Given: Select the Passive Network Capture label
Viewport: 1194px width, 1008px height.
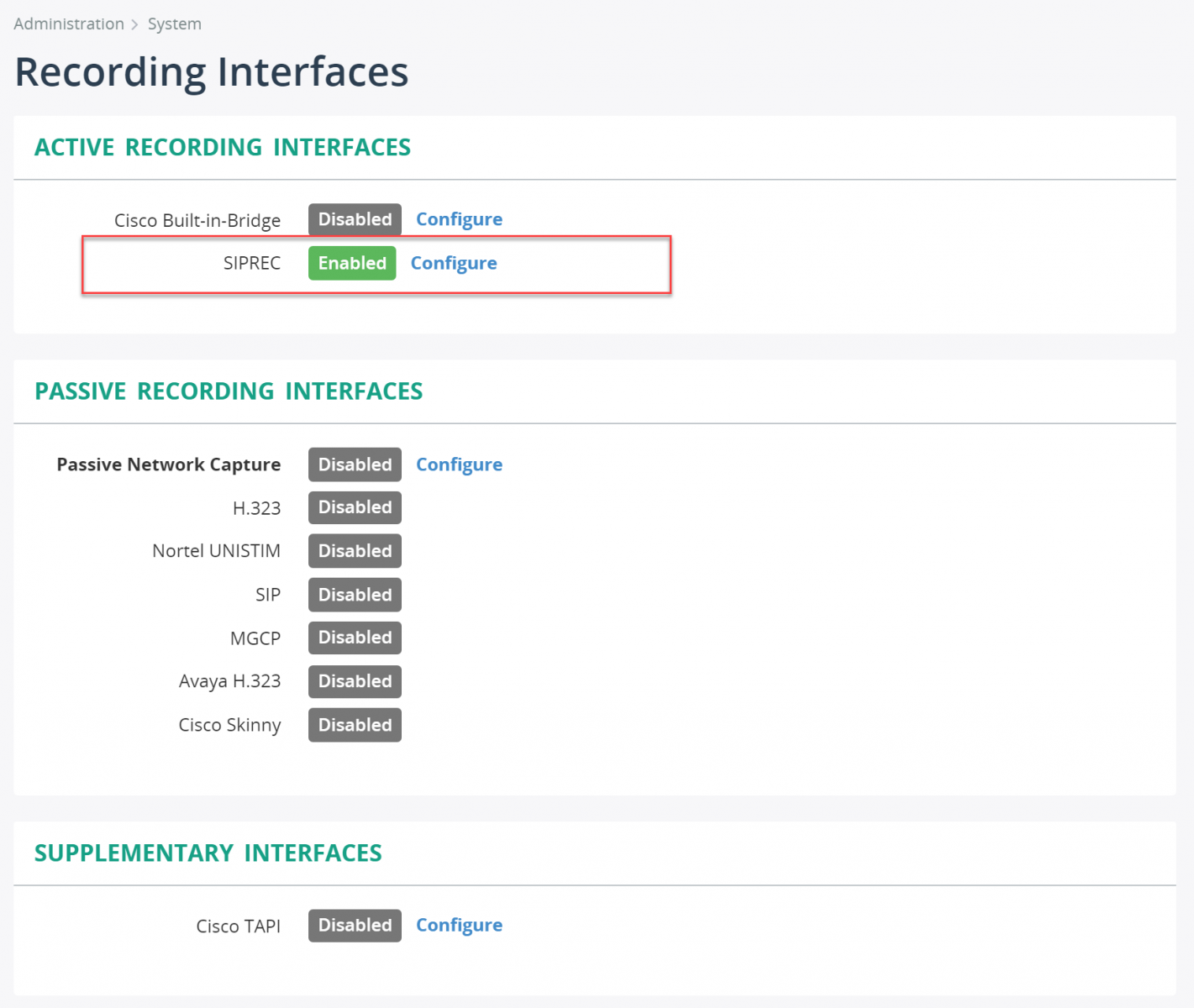Looking at the screenshot, I should (169, 465).
